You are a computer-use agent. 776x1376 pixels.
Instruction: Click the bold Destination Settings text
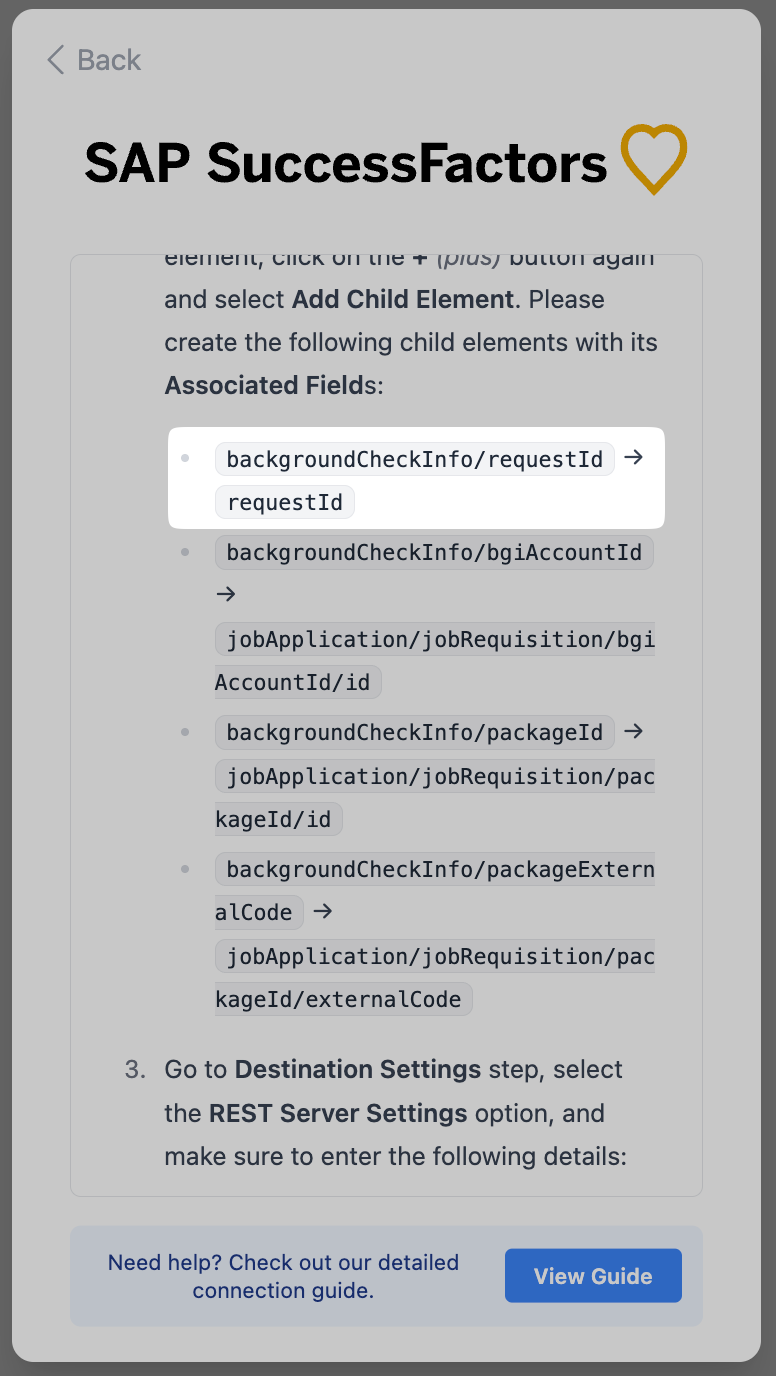358,1069
